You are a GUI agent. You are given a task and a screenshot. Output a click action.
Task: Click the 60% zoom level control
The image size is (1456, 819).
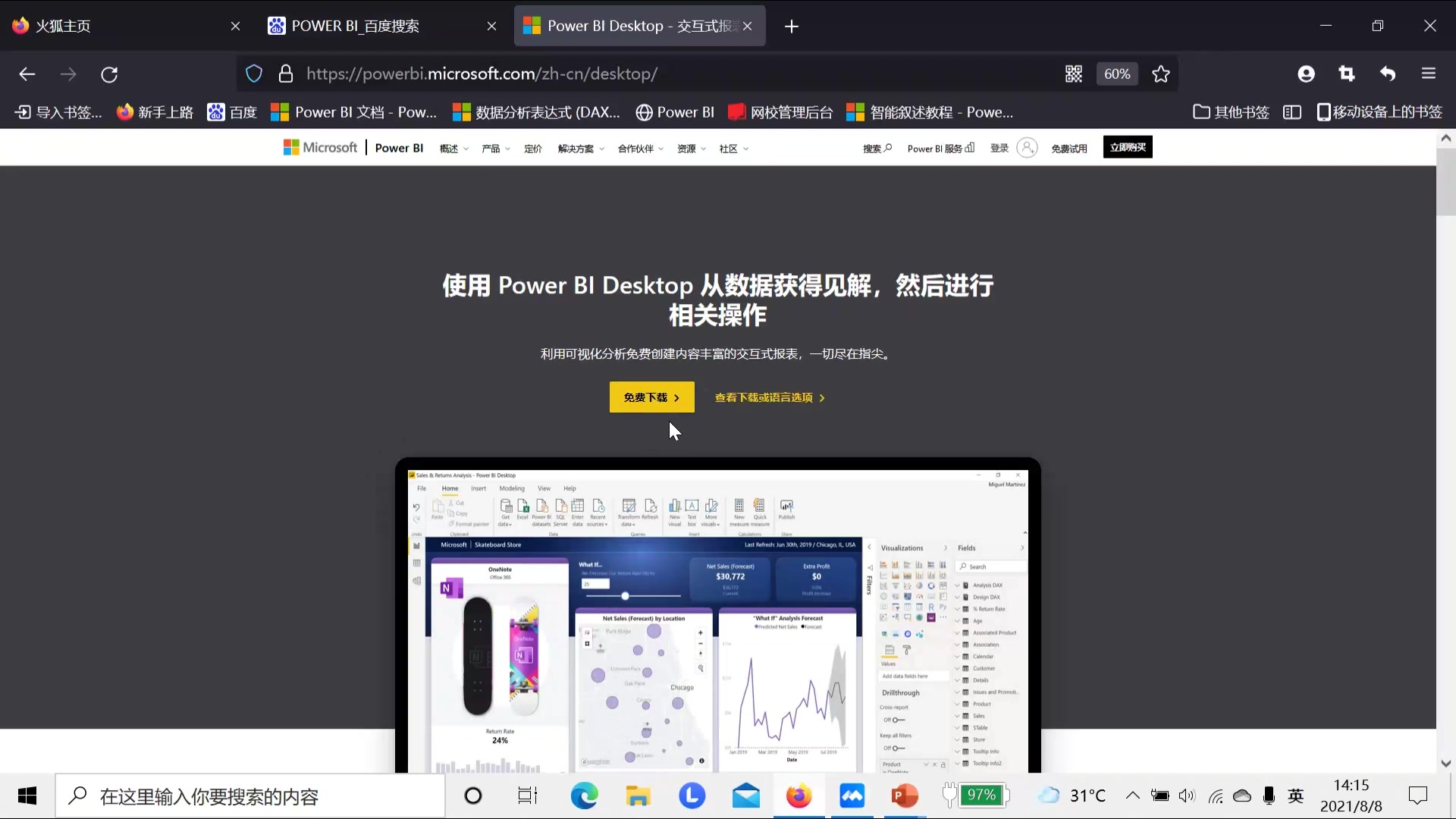point(1116,74)
